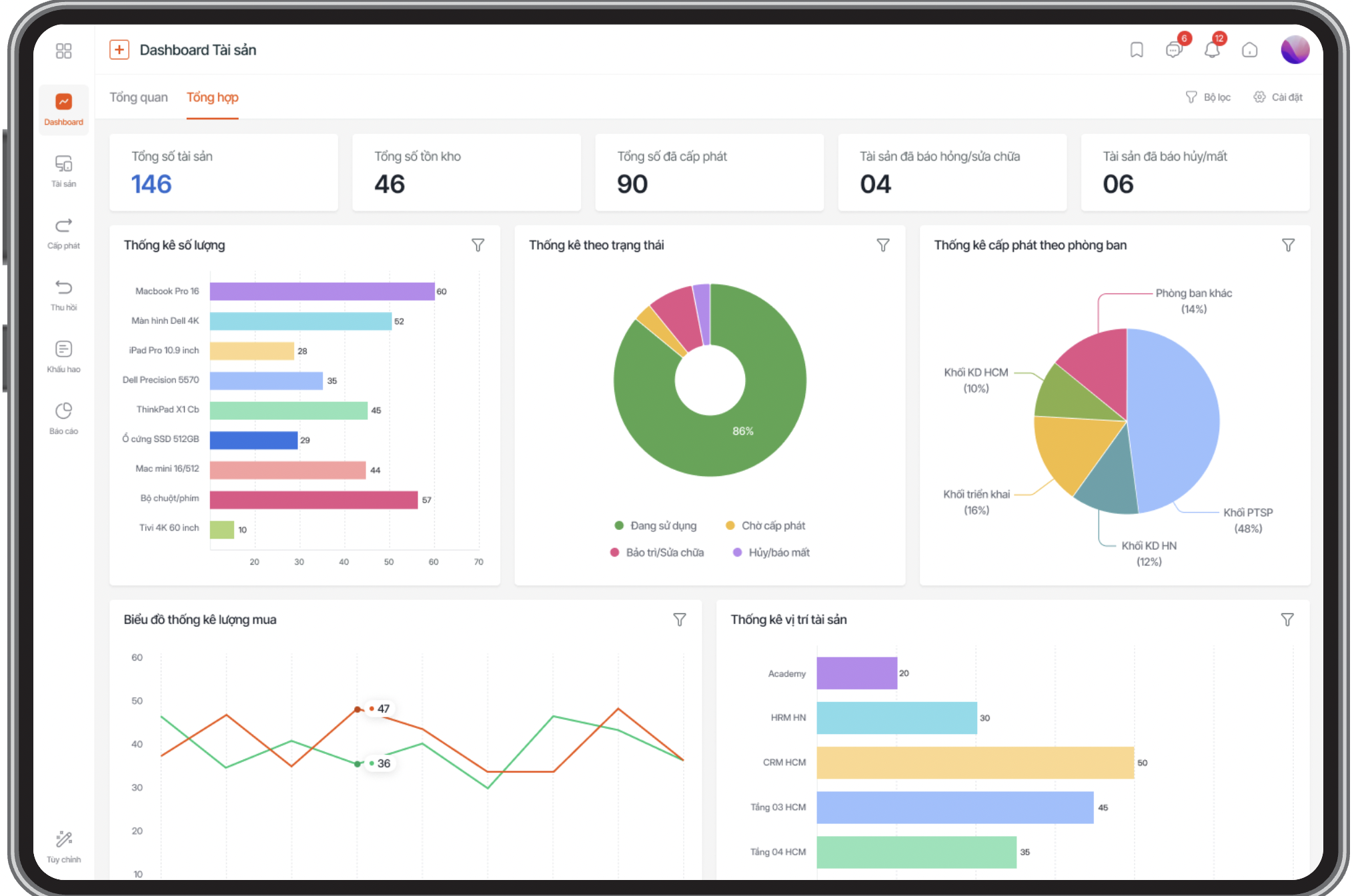
Task: Open the Tùy chỉnh customize icon
Action: (x=63, y=847)
